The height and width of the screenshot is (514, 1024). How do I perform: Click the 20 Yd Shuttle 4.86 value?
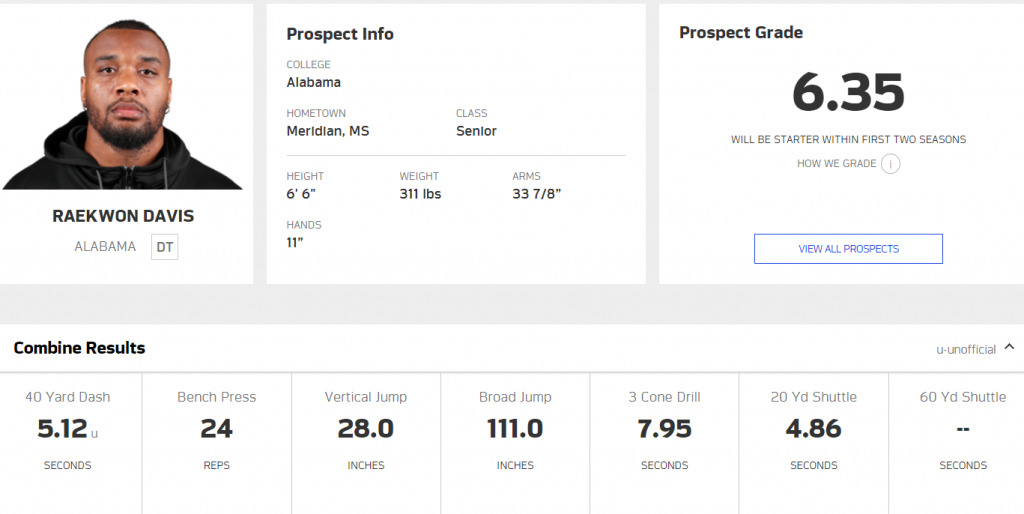click(814, 429)
